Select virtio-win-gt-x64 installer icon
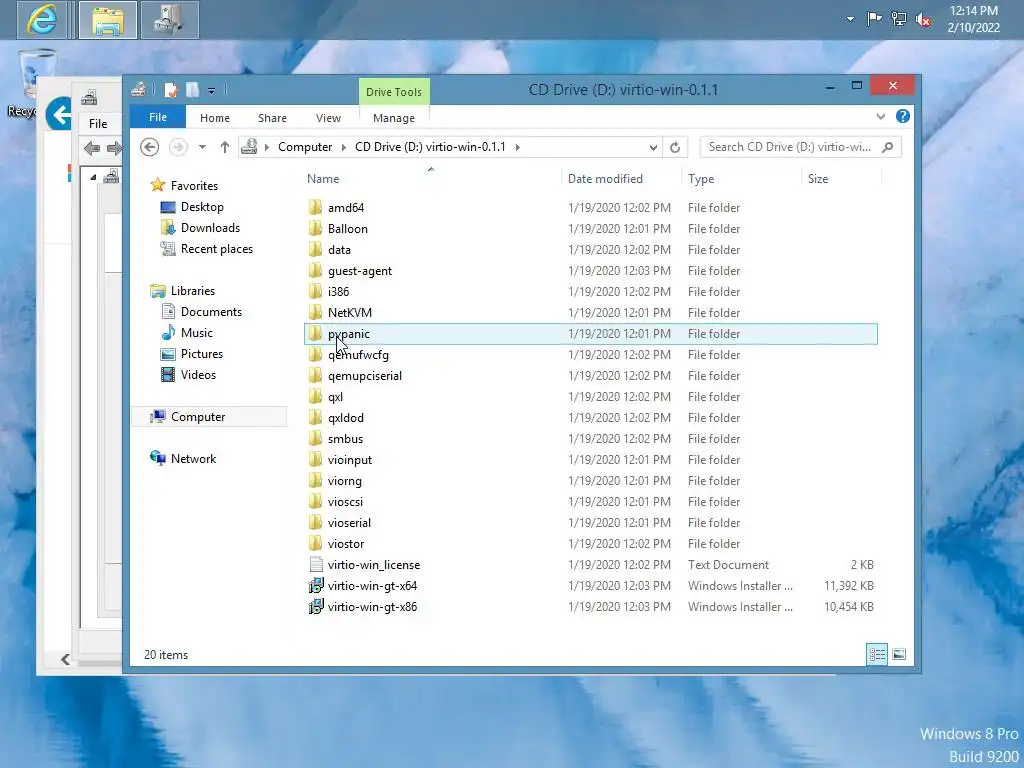Image resolution: width=1024 pixels, height=768 pixels. [315, 586]
